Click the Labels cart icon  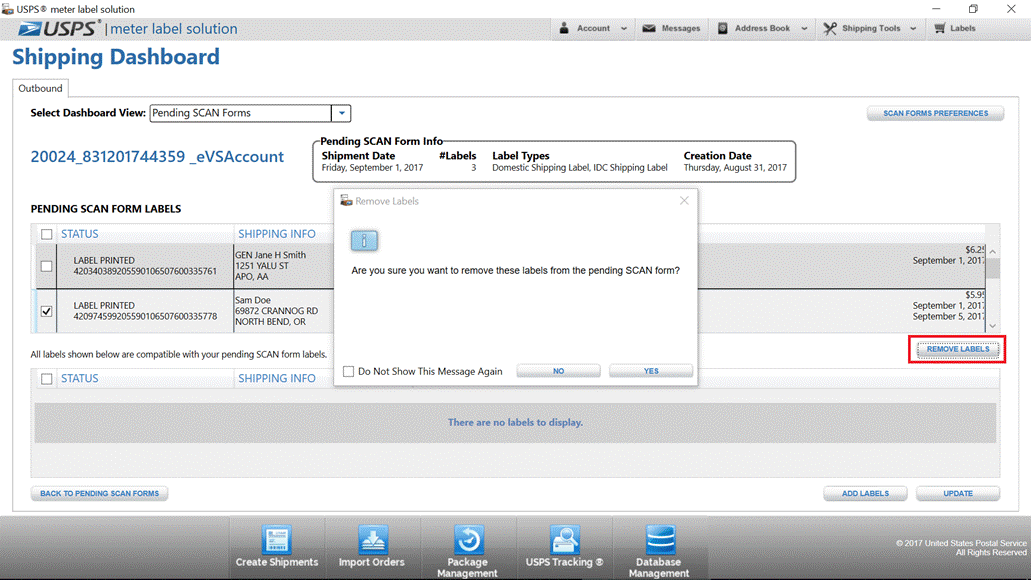pos(940,28)
